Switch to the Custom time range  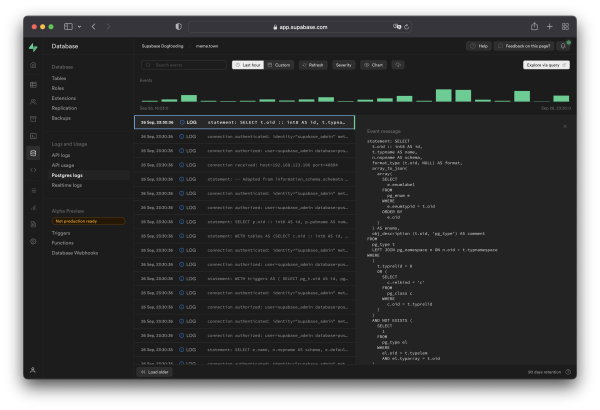[279, 64]
